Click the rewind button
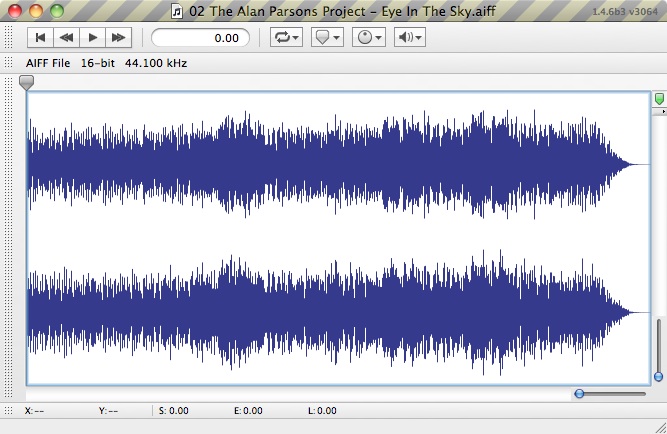Viewport: 667px width, 434px height. click(x=66, y=37)
